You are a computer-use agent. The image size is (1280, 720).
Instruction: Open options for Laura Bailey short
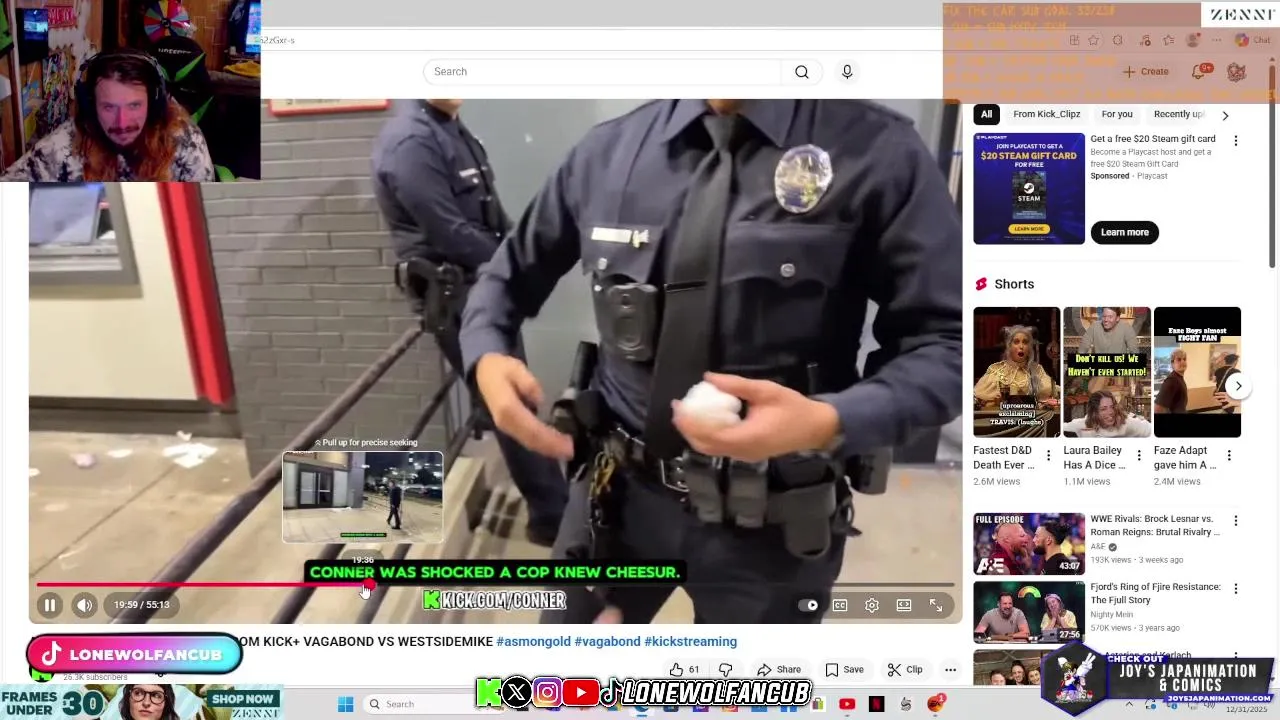1138,456
